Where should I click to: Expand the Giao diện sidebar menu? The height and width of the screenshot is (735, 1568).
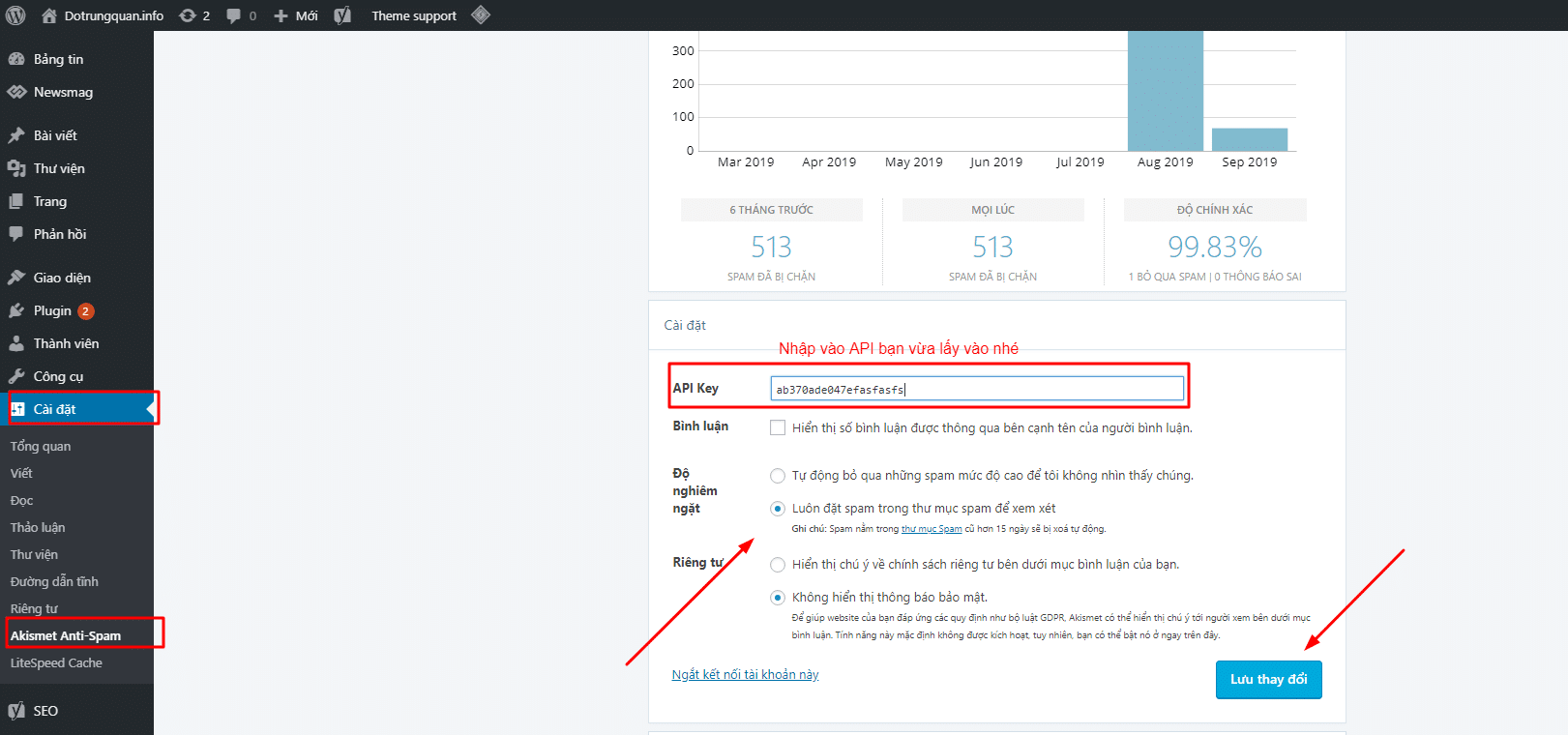coord(62,278)
